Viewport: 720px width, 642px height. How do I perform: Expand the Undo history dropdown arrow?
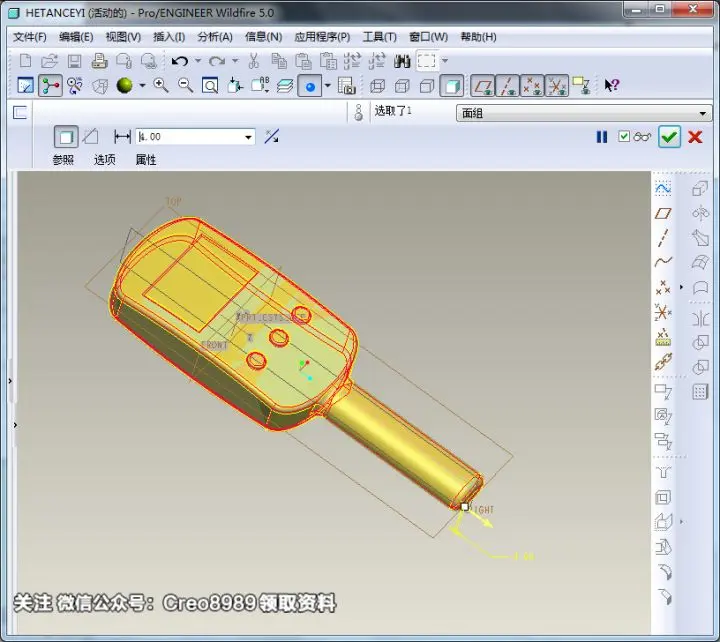[x=198, y=61]
